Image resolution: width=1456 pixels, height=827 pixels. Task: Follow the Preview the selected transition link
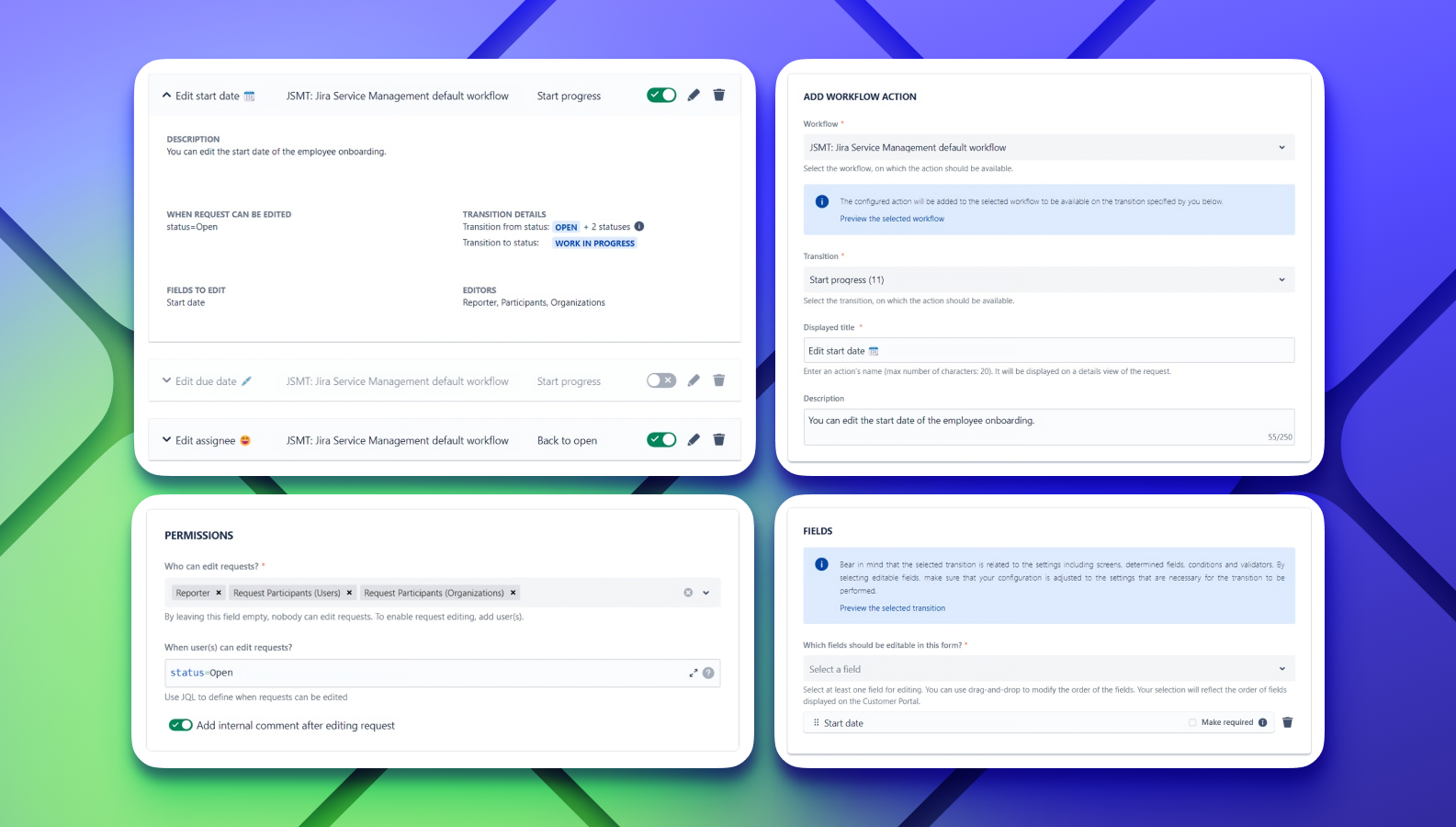pos(892,608)
